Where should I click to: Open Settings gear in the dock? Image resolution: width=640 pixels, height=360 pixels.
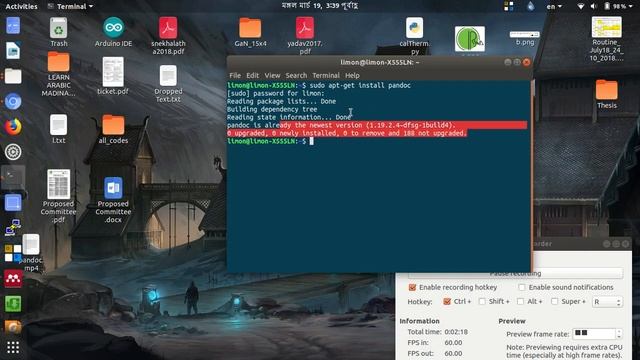click(13, 152)
